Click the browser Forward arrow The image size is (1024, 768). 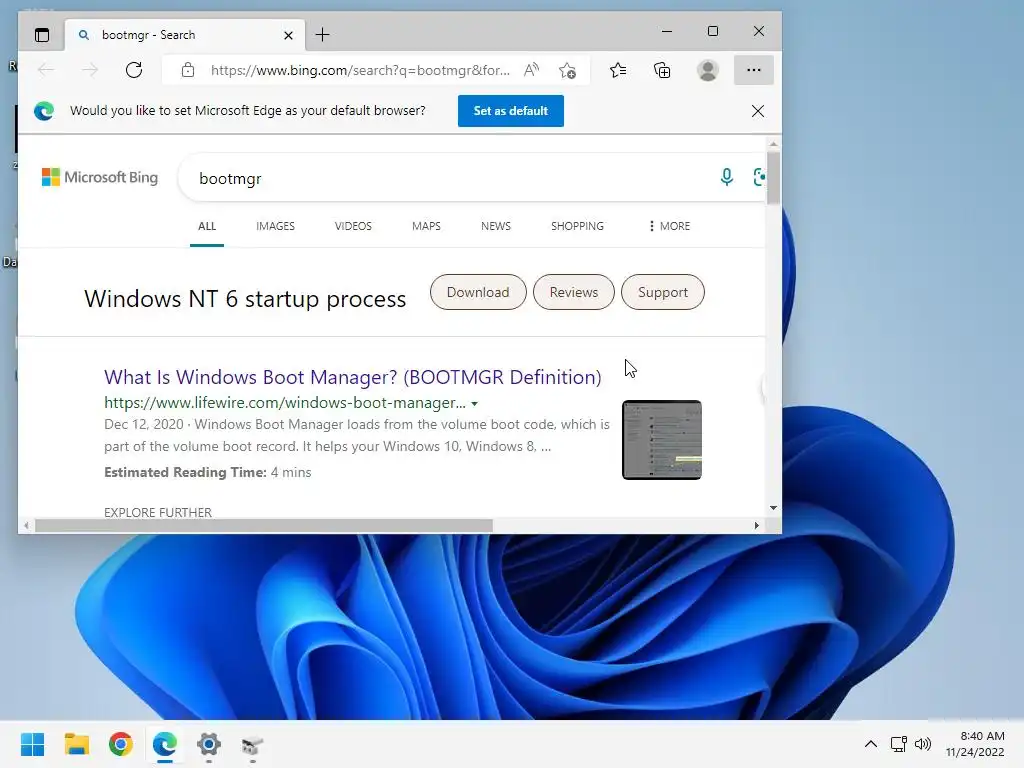tap(90, 70)
